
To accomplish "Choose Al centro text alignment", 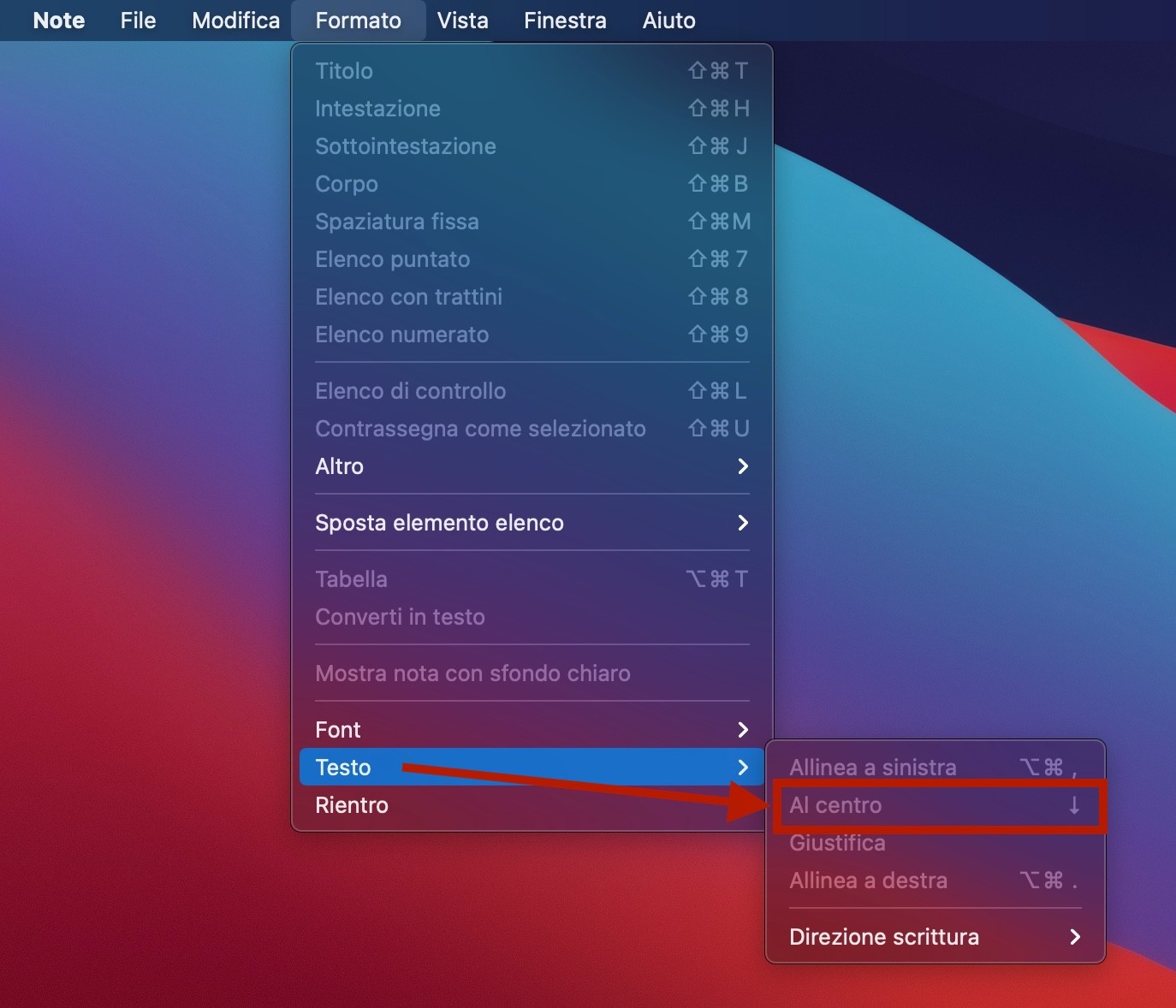I will click(x=935, y=805).
